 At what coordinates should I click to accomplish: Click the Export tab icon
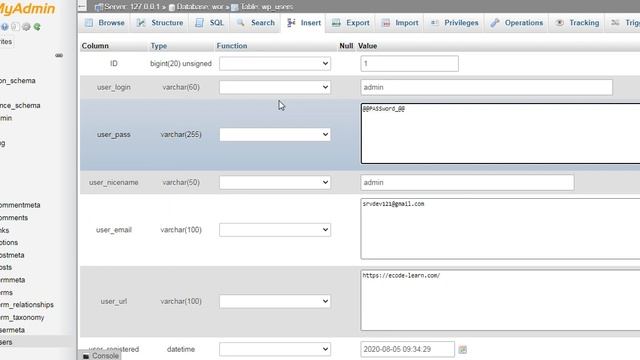(336, 23)
